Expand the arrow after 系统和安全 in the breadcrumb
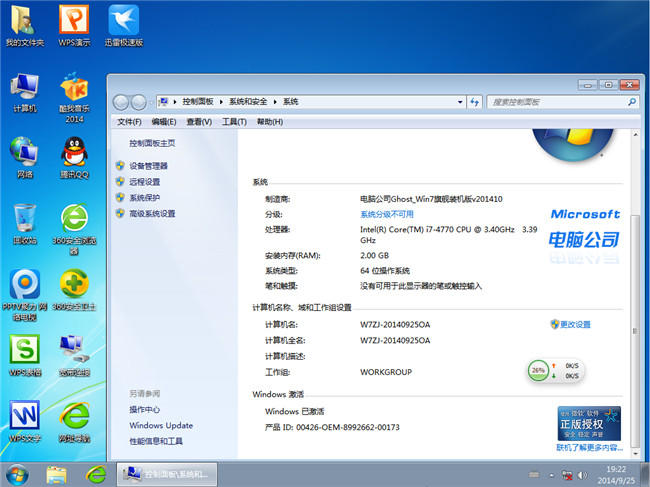Image resolution: width=650 pixels, height=487 pixels. pyautogui.click(x=275, y=102)
